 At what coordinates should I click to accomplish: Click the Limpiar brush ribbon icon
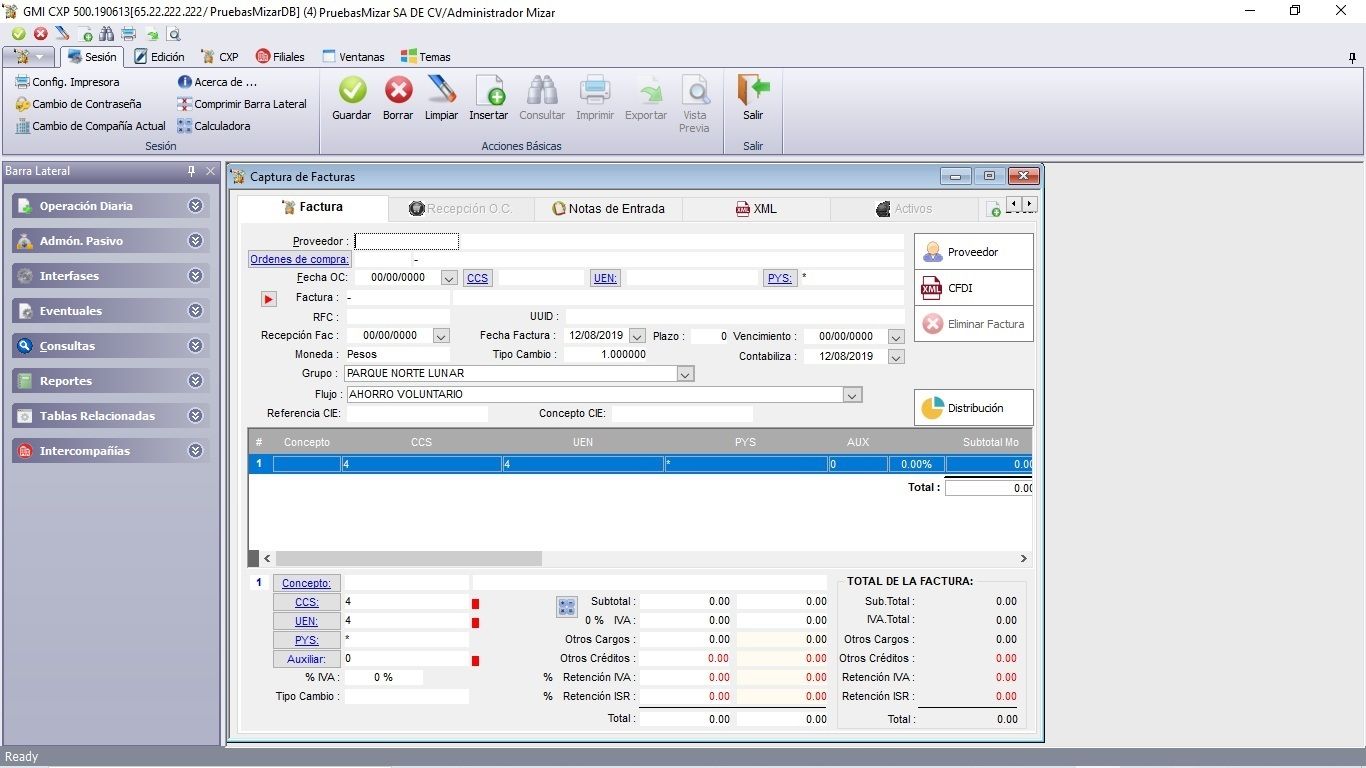coord(441,91)
